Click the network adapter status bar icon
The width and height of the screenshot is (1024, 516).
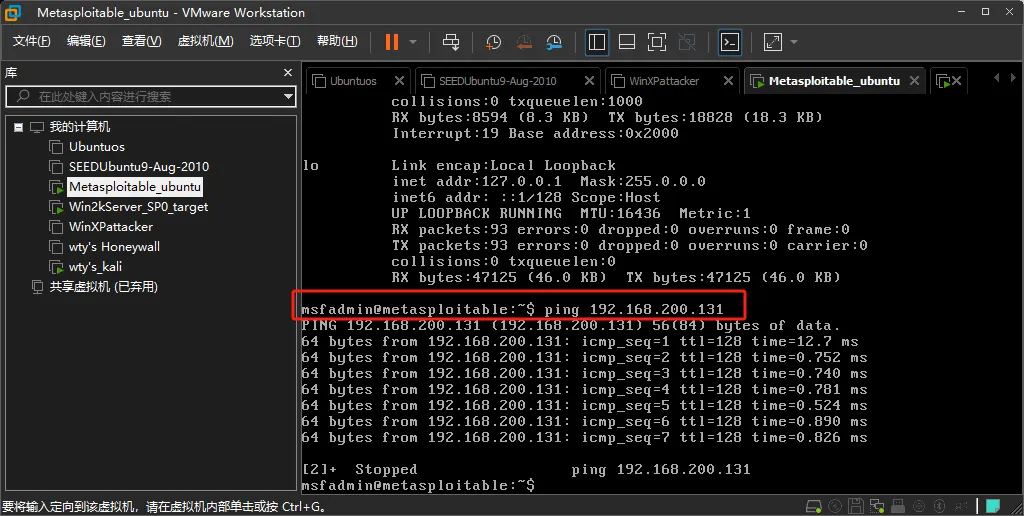pyautogui.click(x=877, y=506)
